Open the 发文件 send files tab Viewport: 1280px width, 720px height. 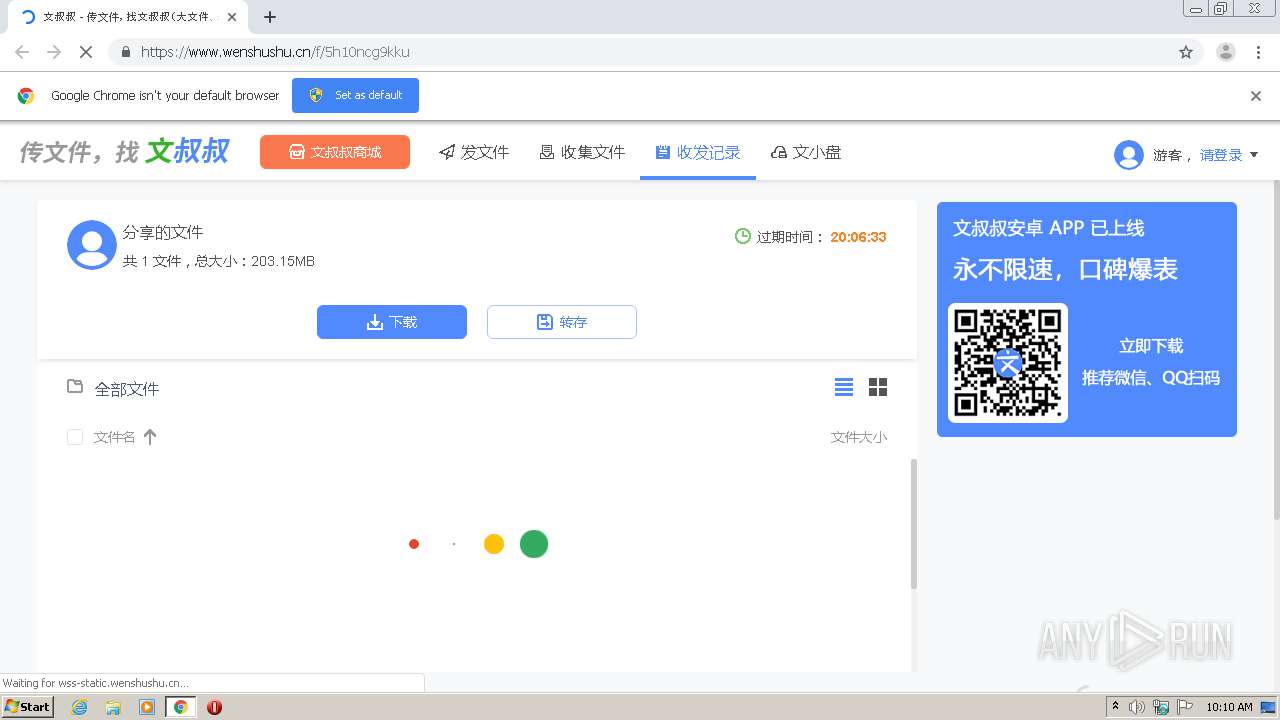pos(474,152)
